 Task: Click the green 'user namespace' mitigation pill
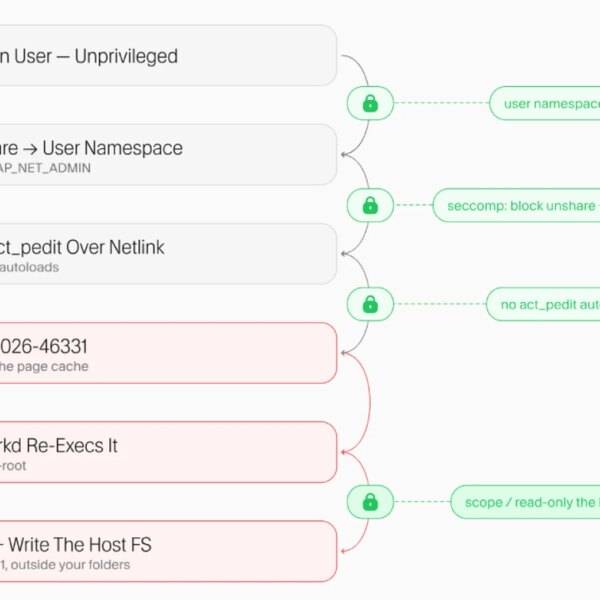tap(545, 103)
